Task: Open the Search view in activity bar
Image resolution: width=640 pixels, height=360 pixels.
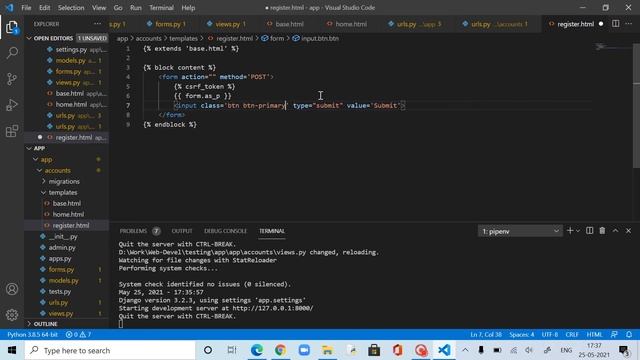Action: (12, 53)
